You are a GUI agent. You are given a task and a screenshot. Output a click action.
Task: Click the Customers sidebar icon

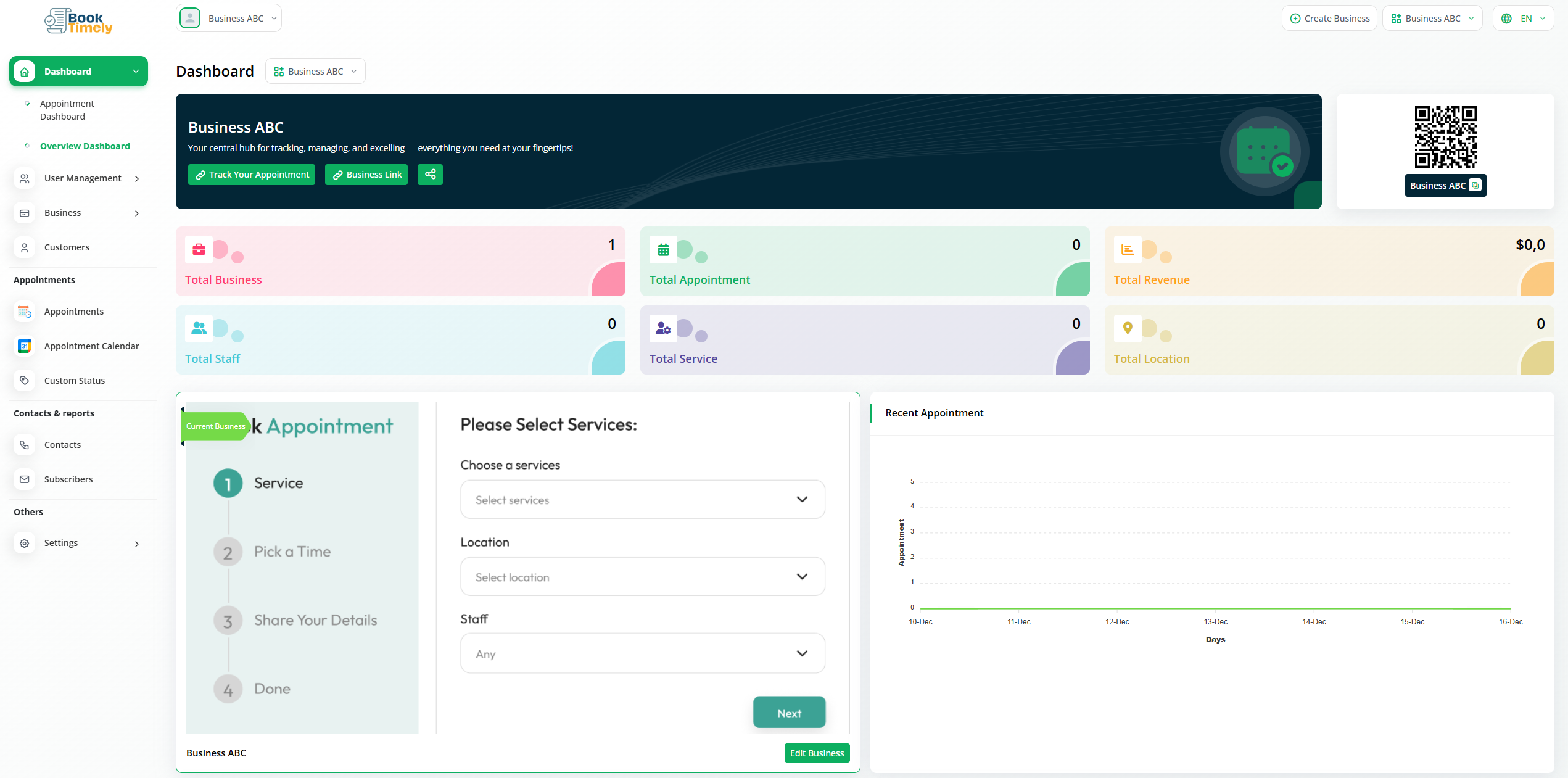coord(24,247)
